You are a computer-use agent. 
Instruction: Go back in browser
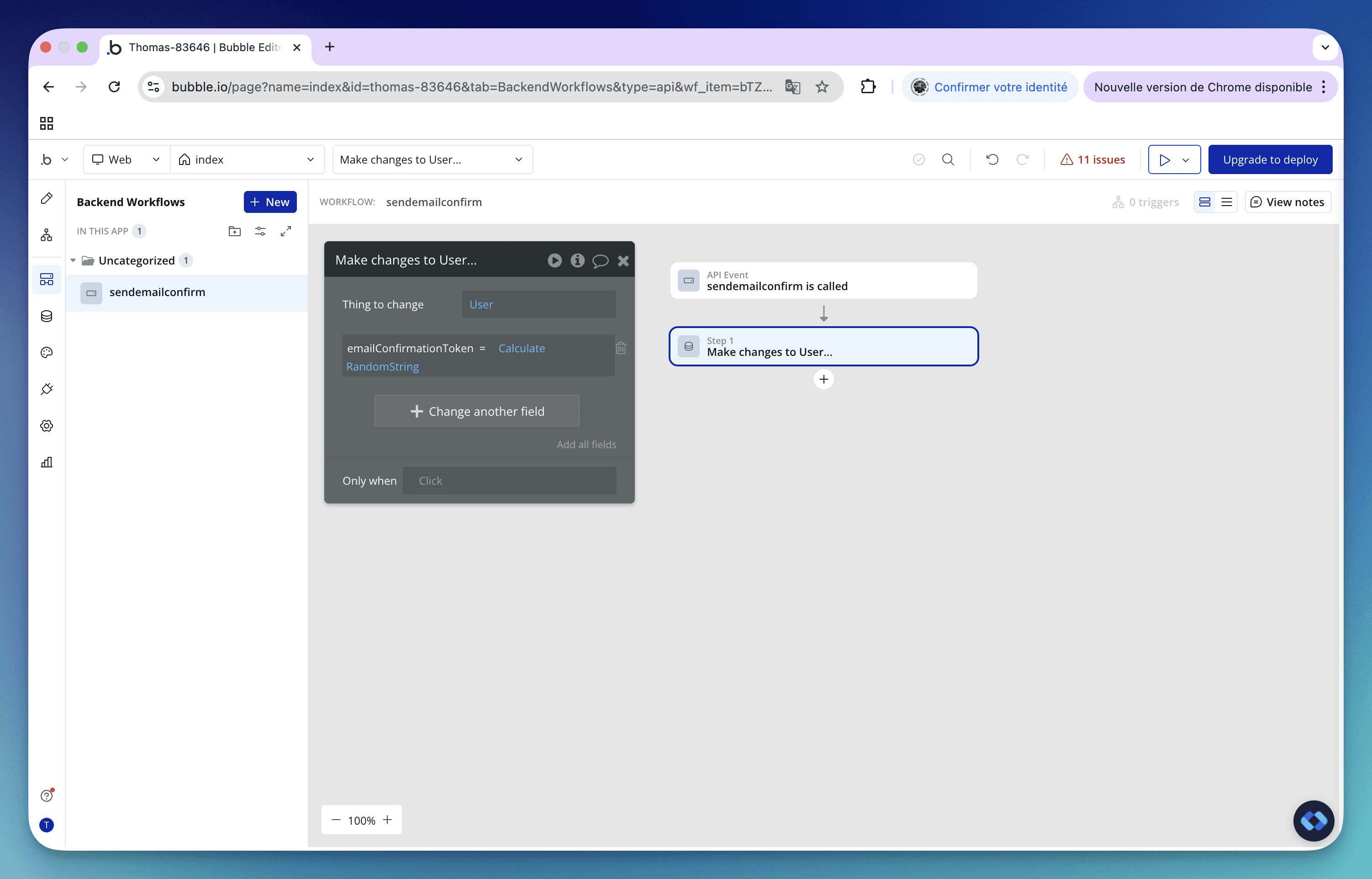(x=48, y=87)
